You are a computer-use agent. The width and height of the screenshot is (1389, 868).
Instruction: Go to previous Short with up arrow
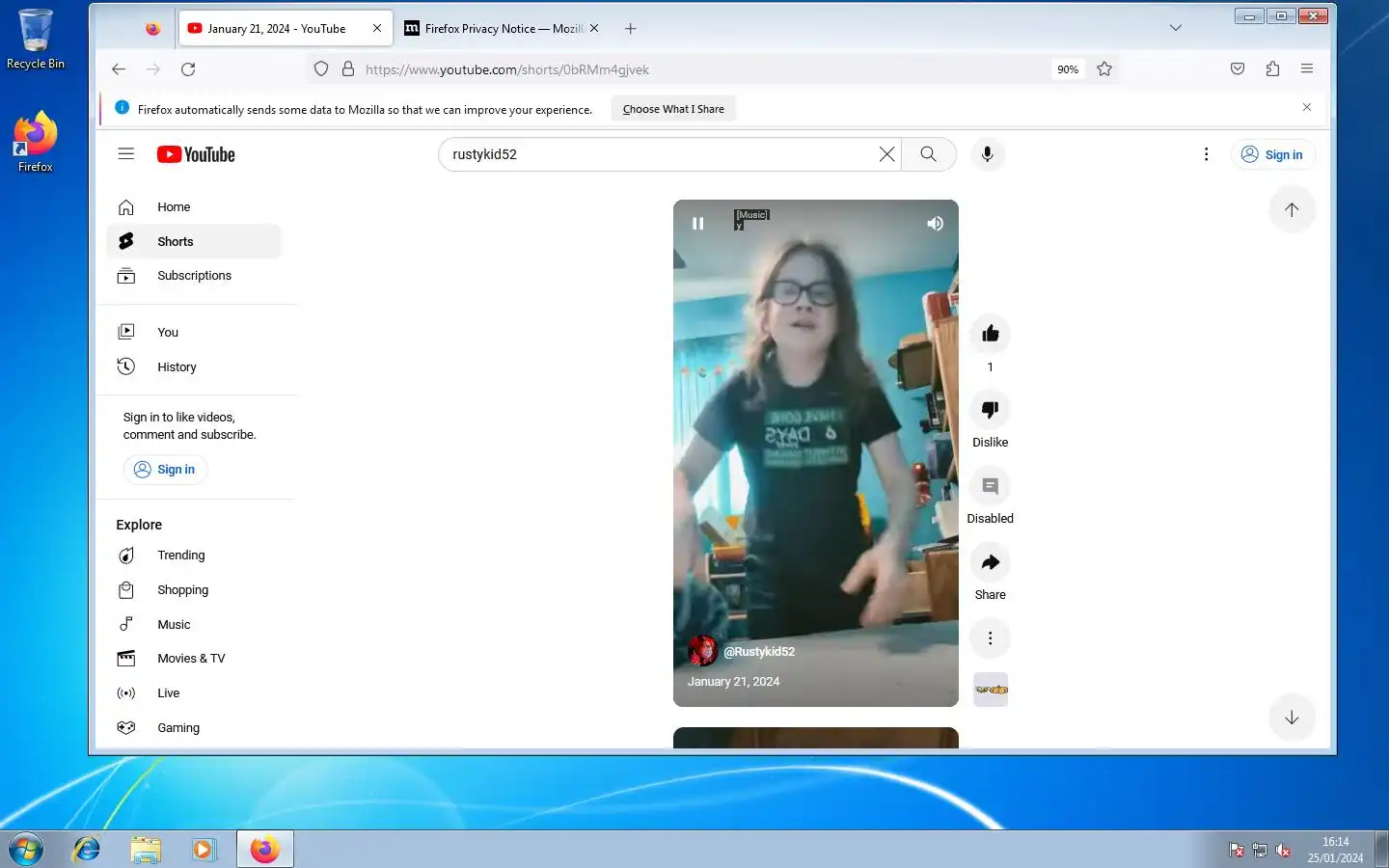point(1292,209)
